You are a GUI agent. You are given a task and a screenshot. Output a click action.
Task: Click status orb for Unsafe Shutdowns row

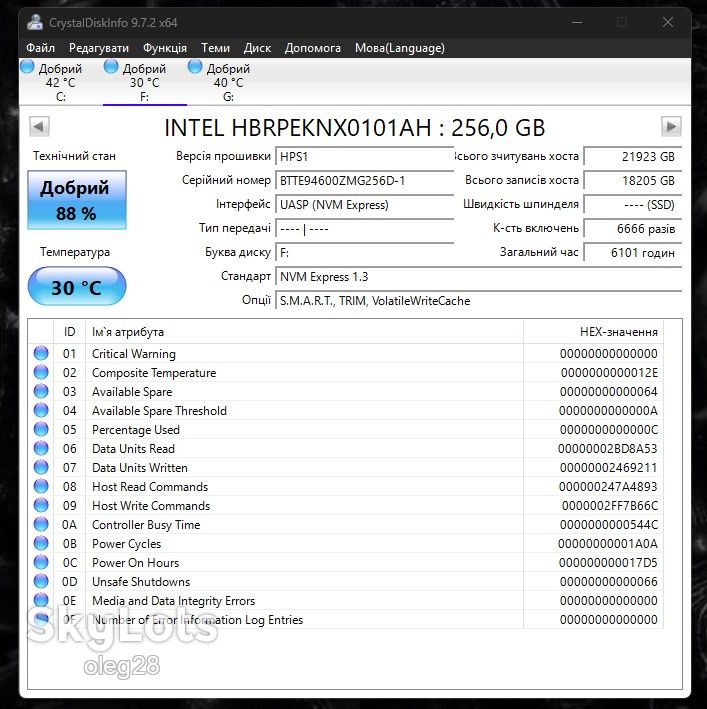click(41, 581)
